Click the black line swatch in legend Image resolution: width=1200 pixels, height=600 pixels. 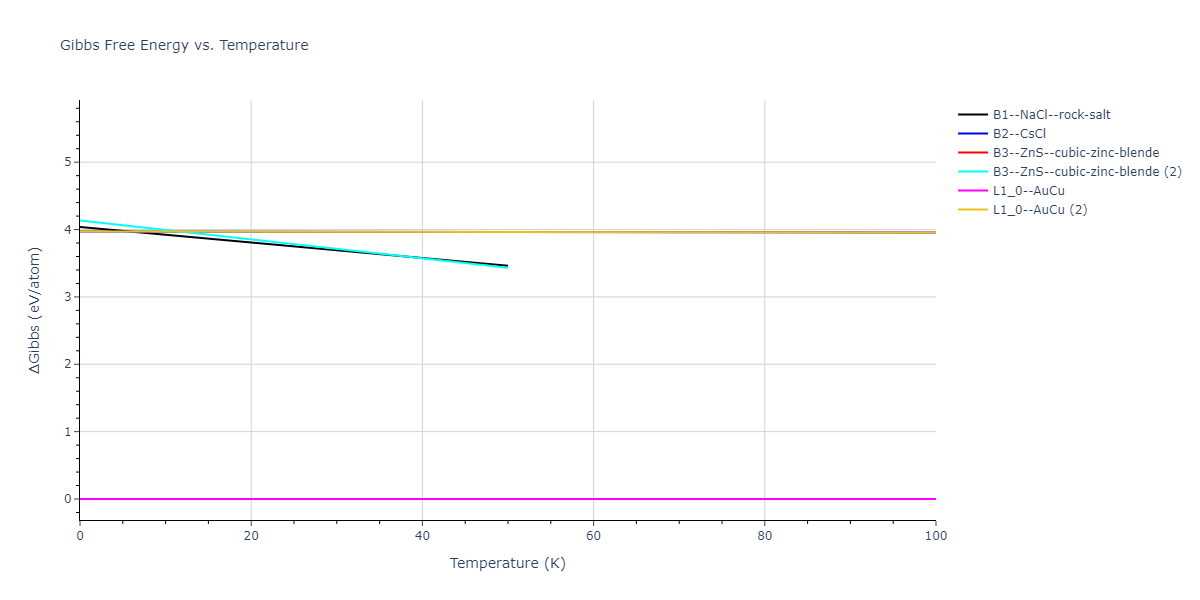(x=973, y=115)
